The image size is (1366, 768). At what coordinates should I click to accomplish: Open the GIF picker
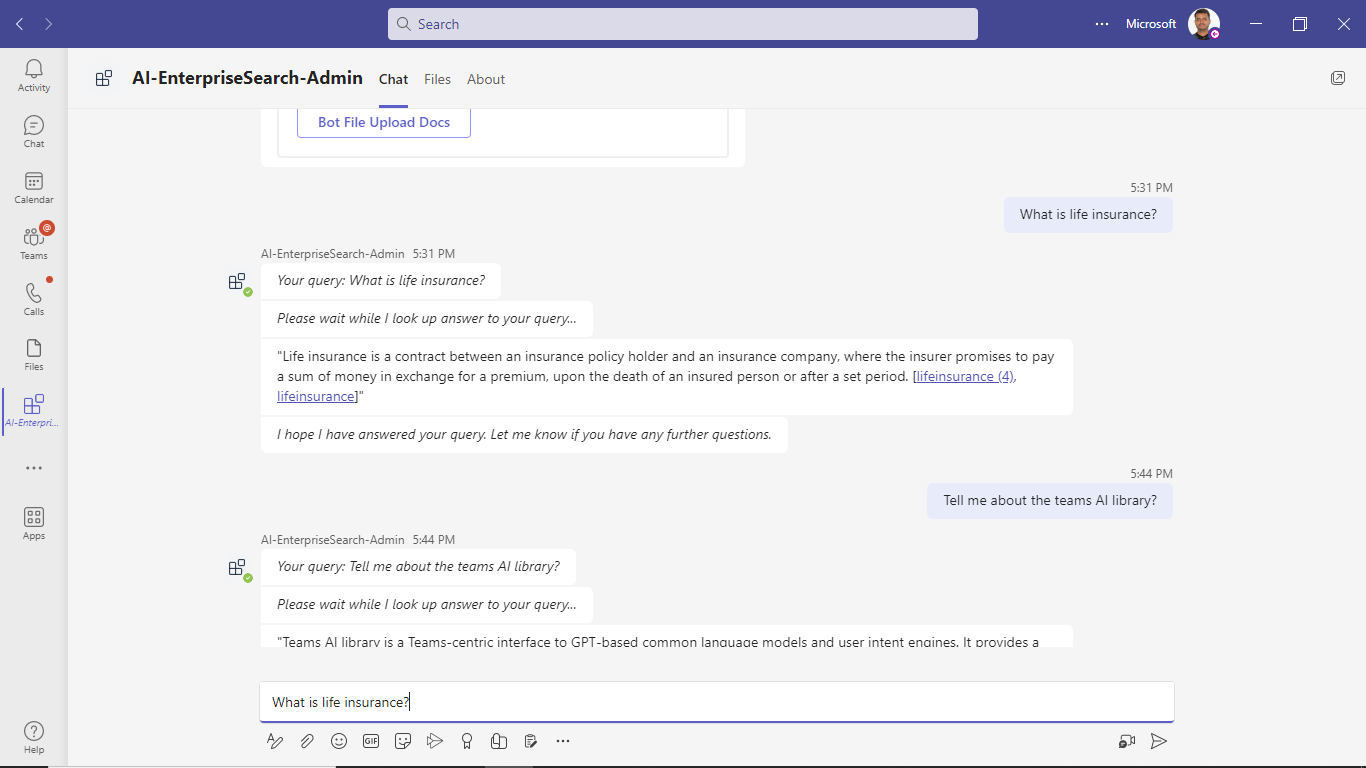[x=371, y=741]
